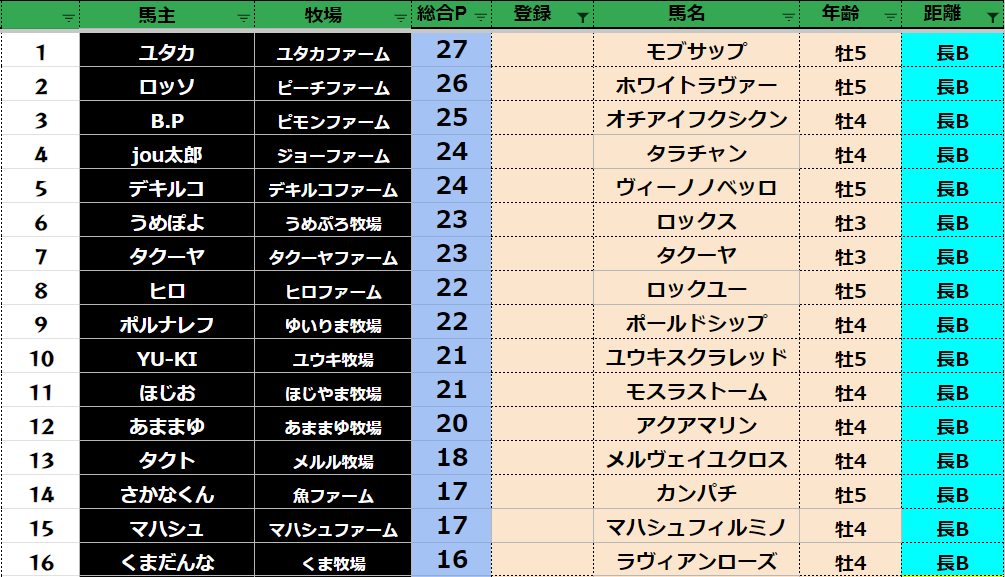Click the empty 登録 cell in row 5
Screen dimensions: 1005x577
point(541,188)
